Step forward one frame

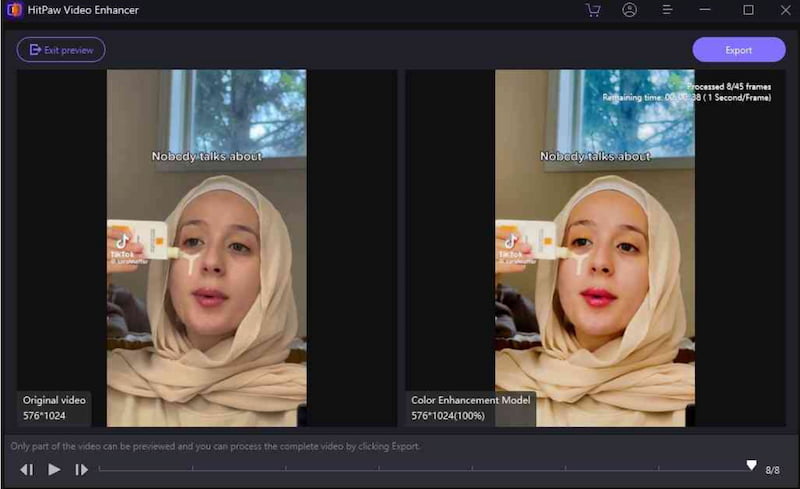[81, 469]
